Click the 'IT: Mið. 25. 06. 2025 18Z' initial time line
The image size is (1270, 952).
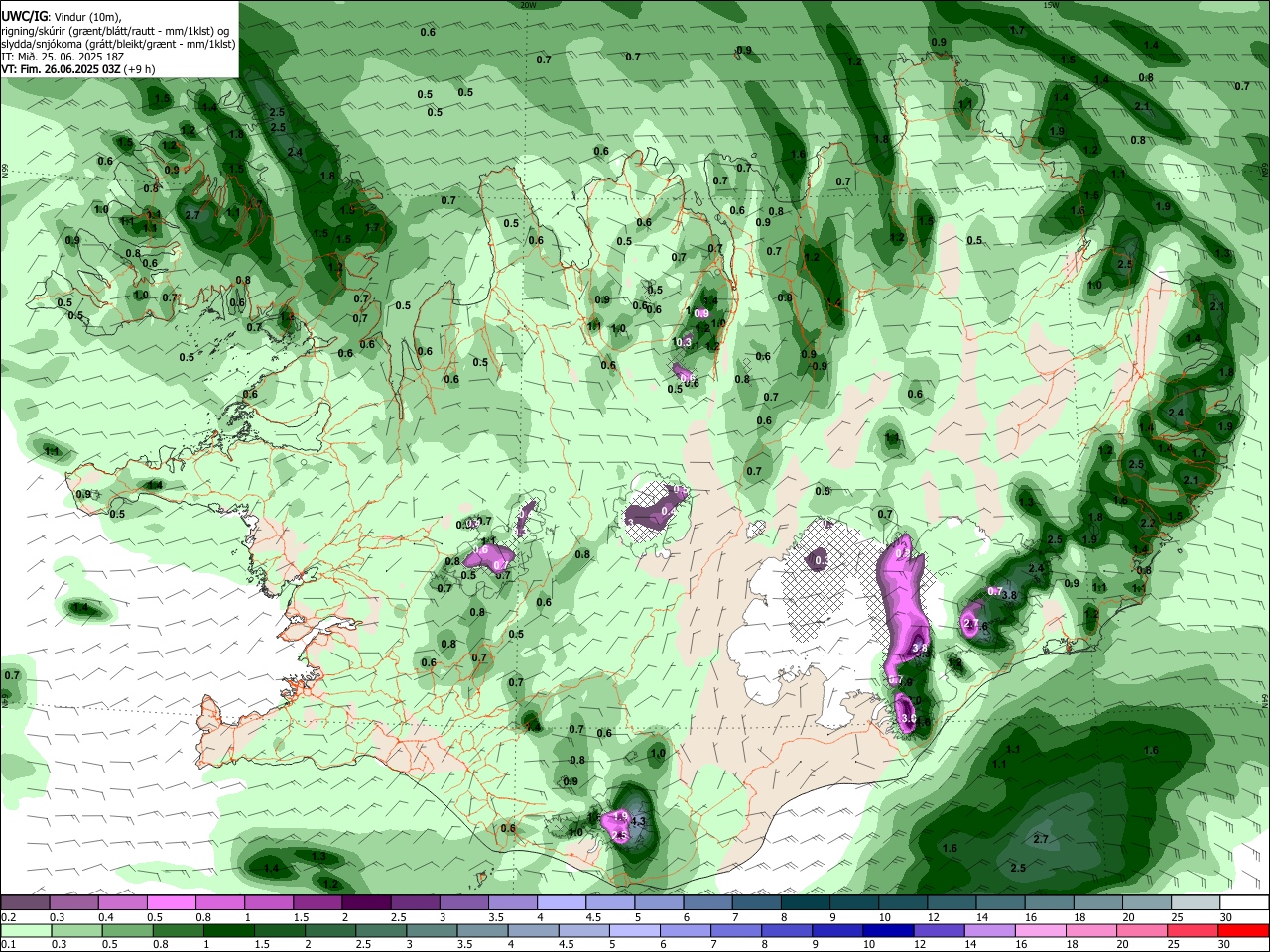(x=63, y=58)
